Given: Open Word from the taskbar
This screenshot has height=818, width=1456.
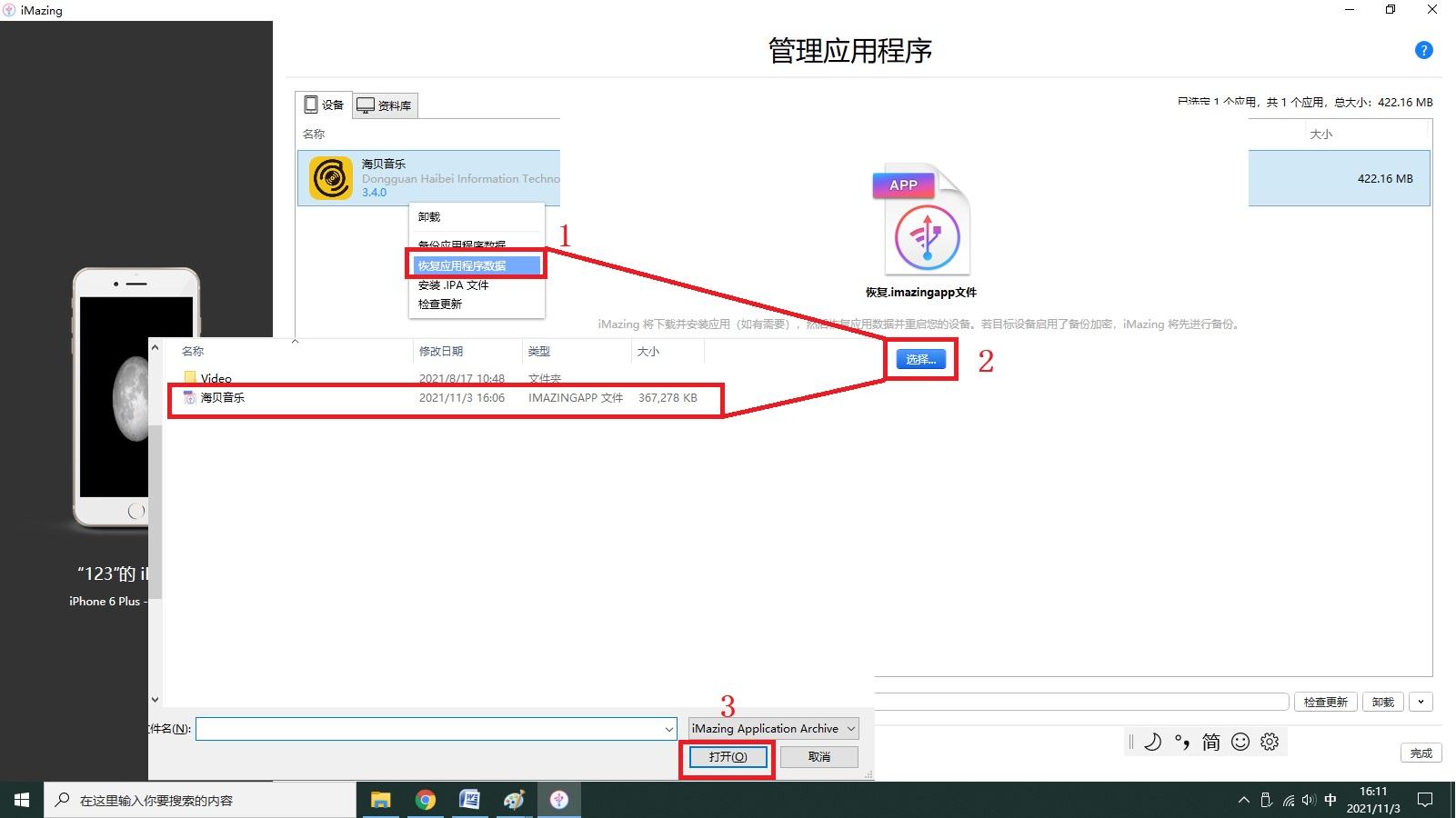Looking at the screenshot, I should (x=469, y=800).
